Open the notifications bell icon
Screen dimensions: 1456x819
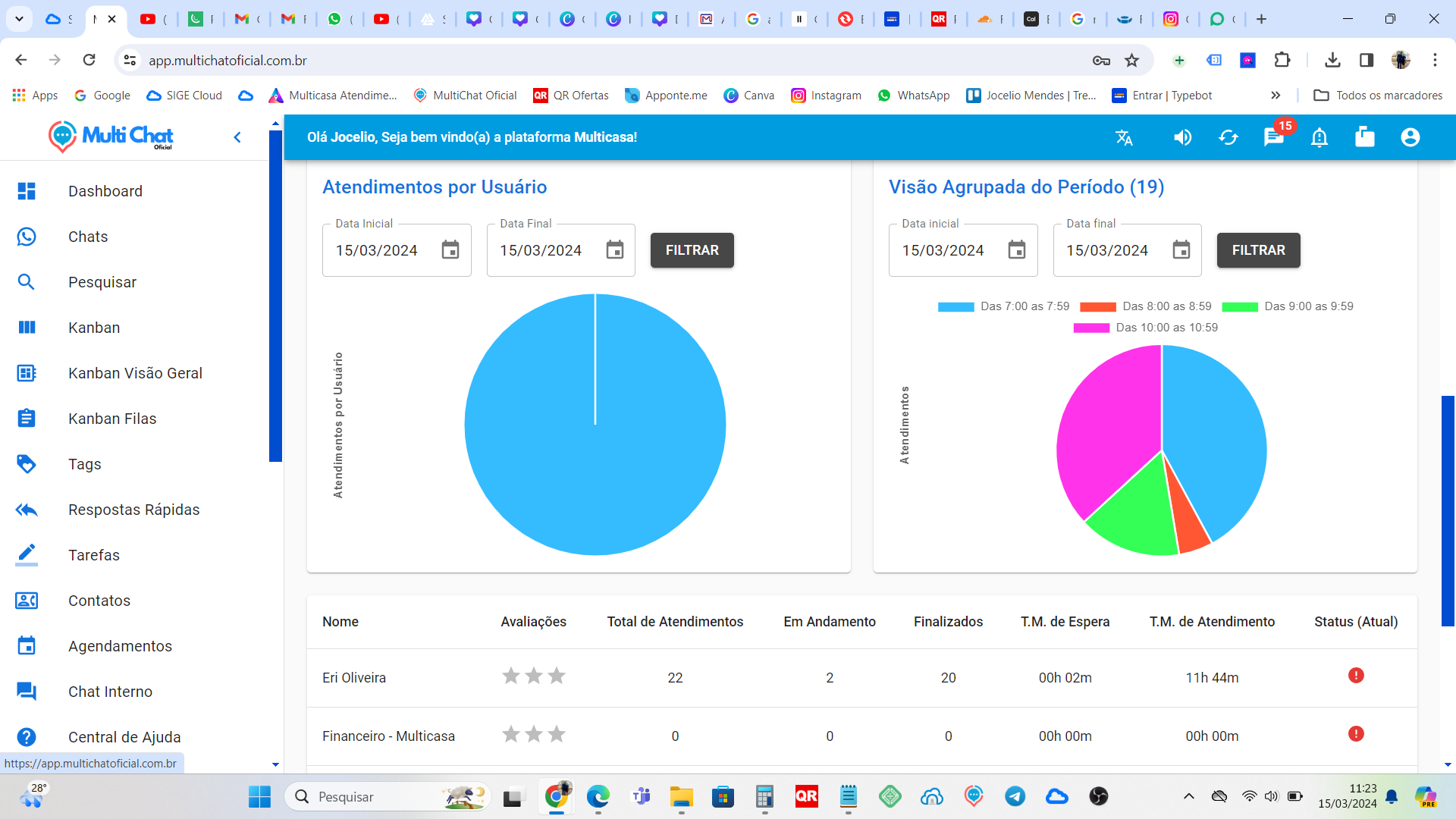(x=1319, y=137)
